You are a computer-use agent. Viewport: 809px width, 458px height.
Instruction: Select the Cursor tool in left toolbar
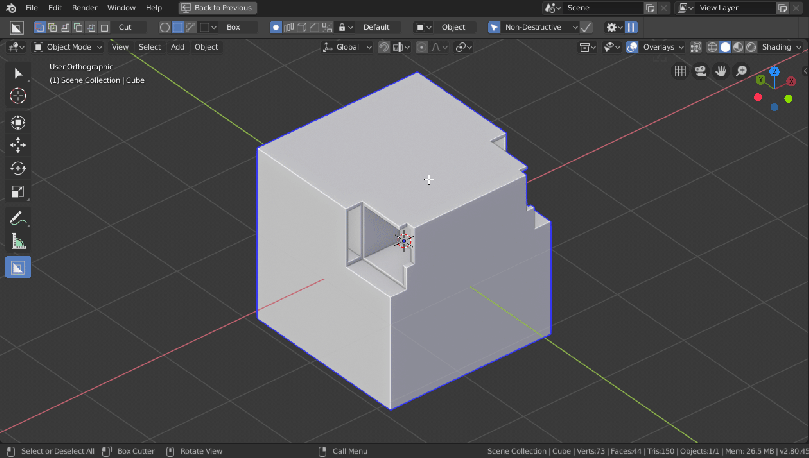(18, 96)
